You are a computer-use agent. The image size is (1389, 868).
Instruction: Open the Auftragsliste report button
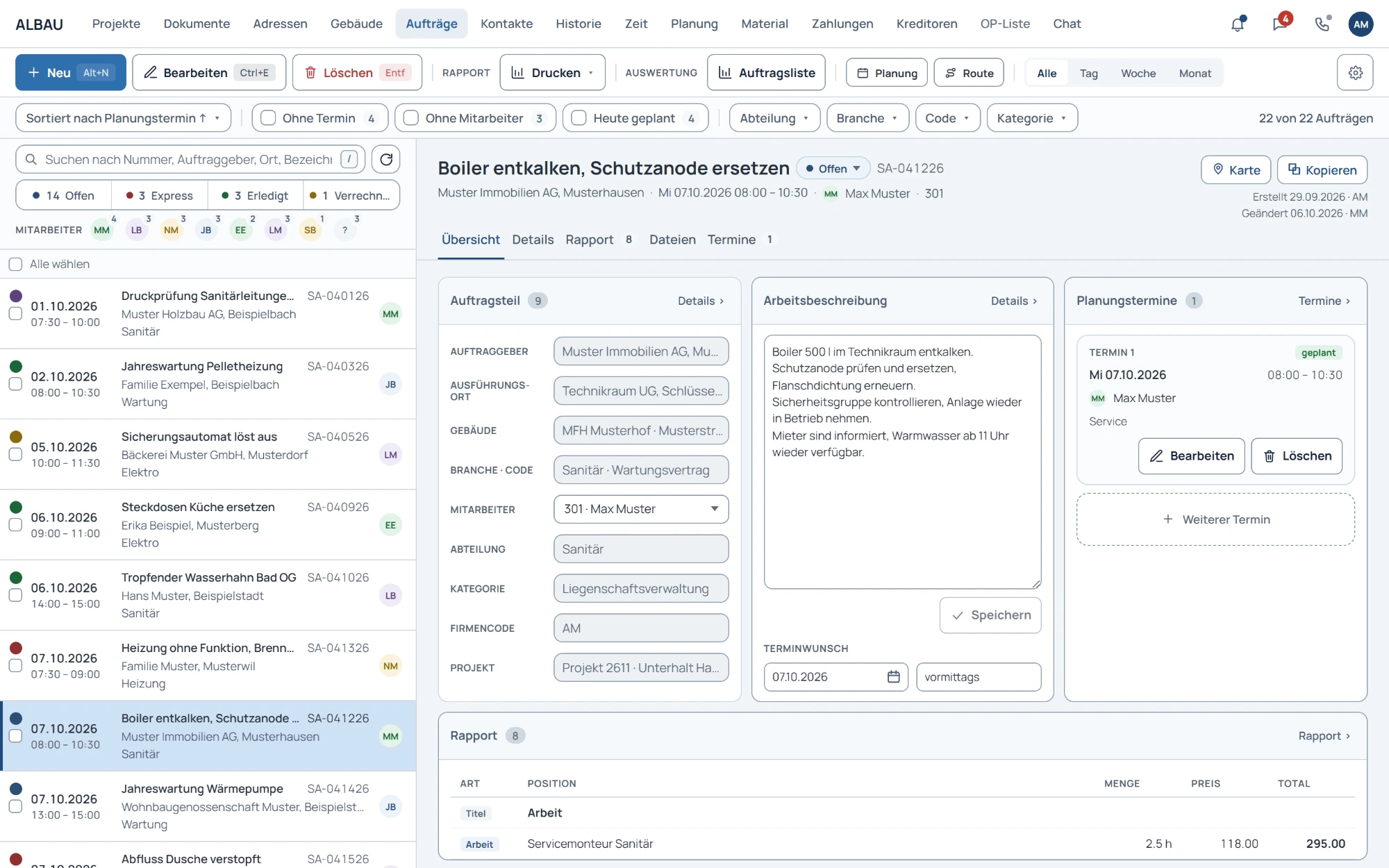[x=766, y=73]
